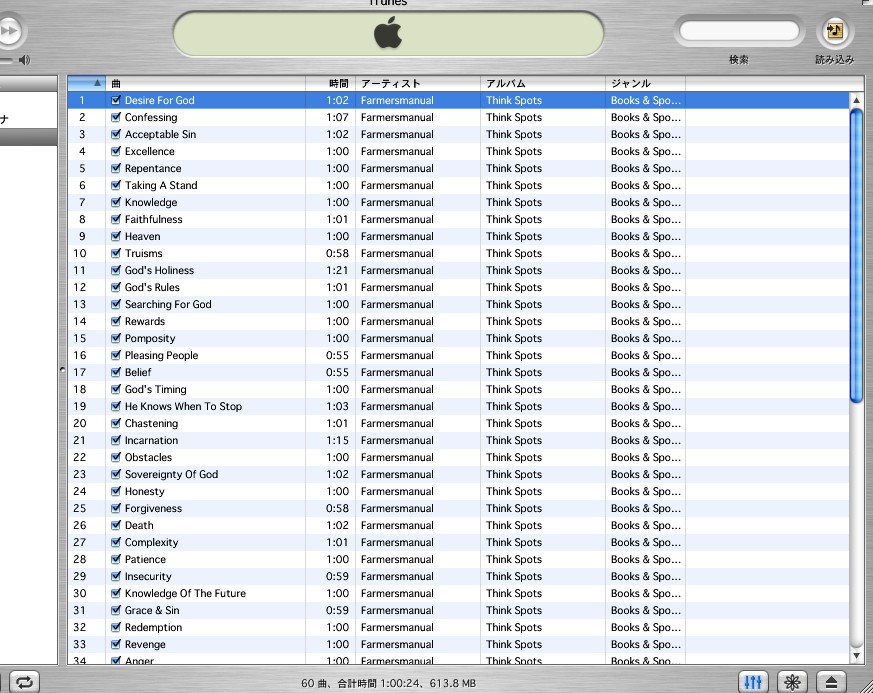Select the Truisms track title
Screen dimensions: 873x693
coord(144,253)
